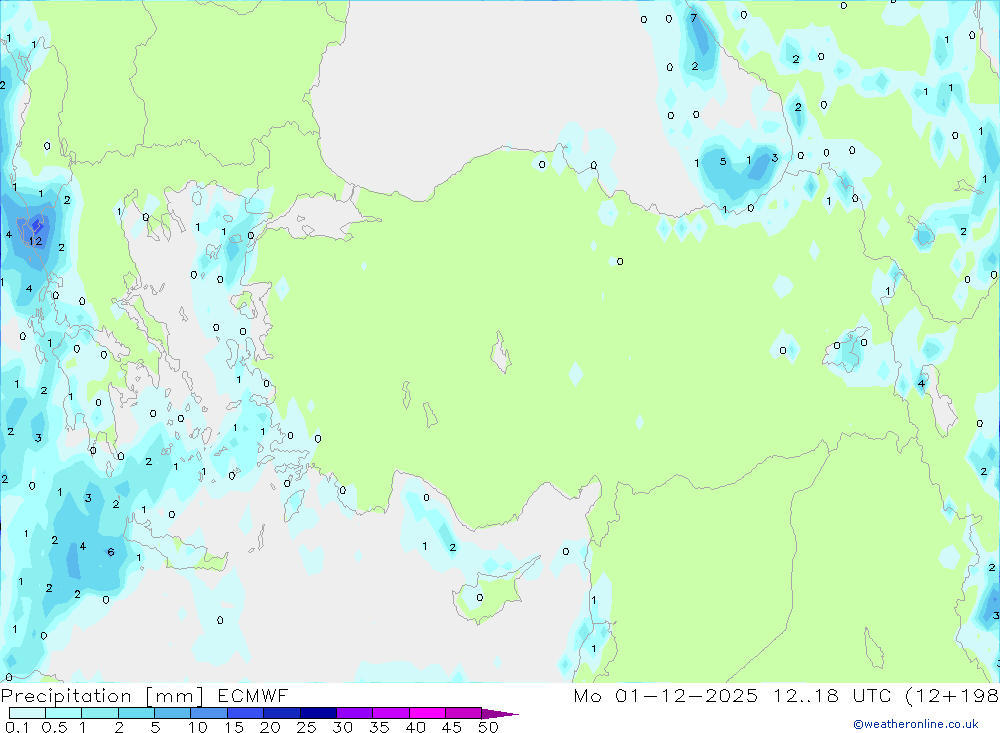Select the 40–45 mm magenta legend swatch
The width and height of the screenshot is (1000, 733).
pyautogui.click(x=427, y=713)
